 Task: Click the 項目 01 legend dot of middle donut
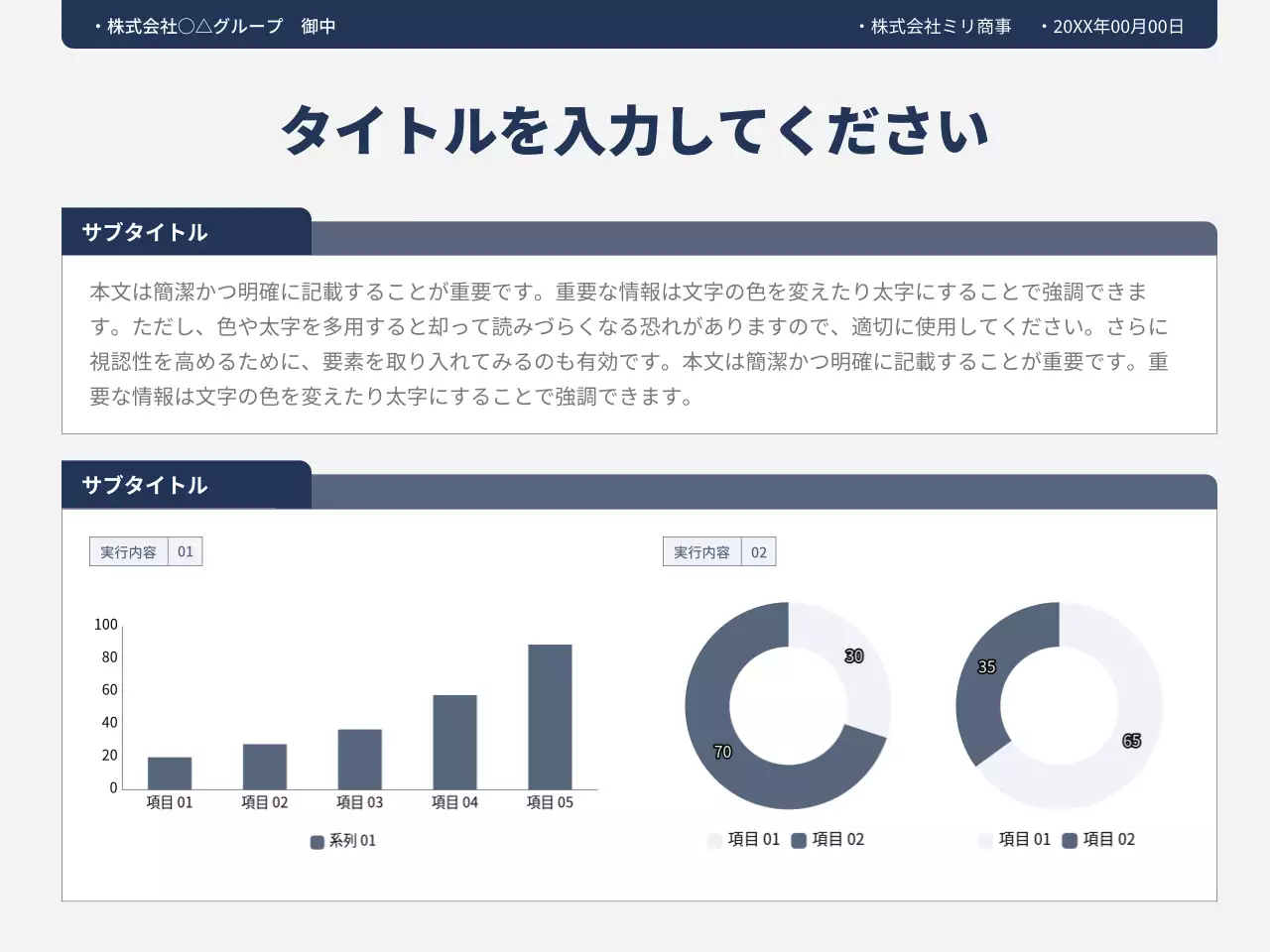coord(714,840)
